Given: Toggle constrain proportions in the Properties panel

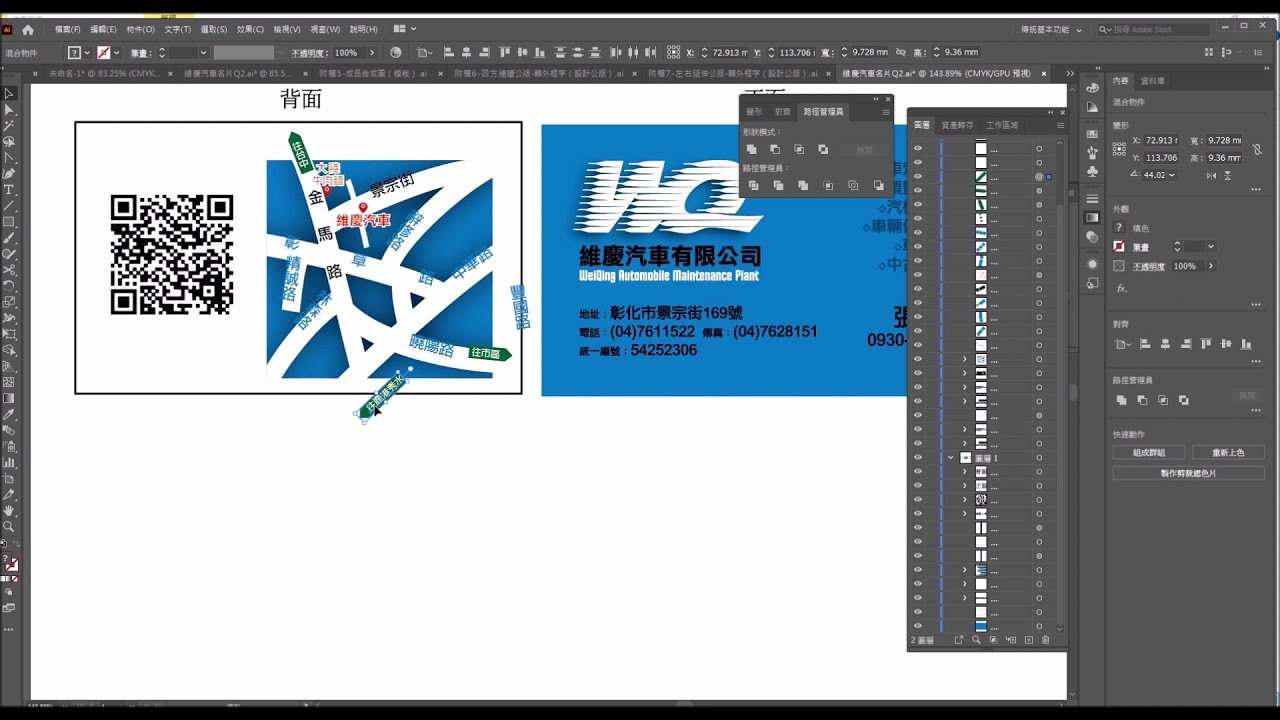Looking at the screenshot, I should tap(1257, 149).
